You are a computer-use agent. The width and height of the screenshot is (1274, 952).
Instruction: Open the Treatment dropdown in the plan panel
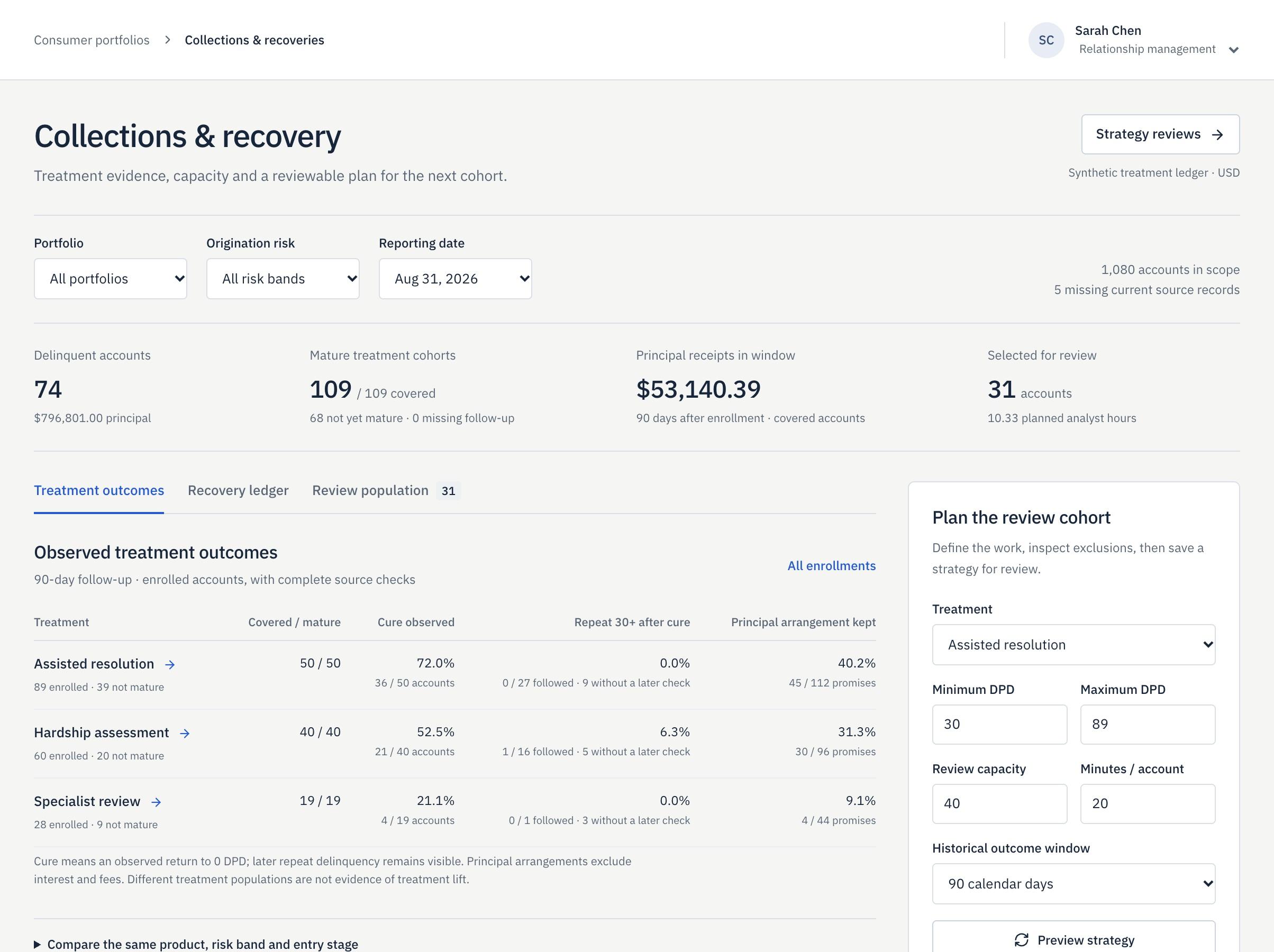(1073, 645)
